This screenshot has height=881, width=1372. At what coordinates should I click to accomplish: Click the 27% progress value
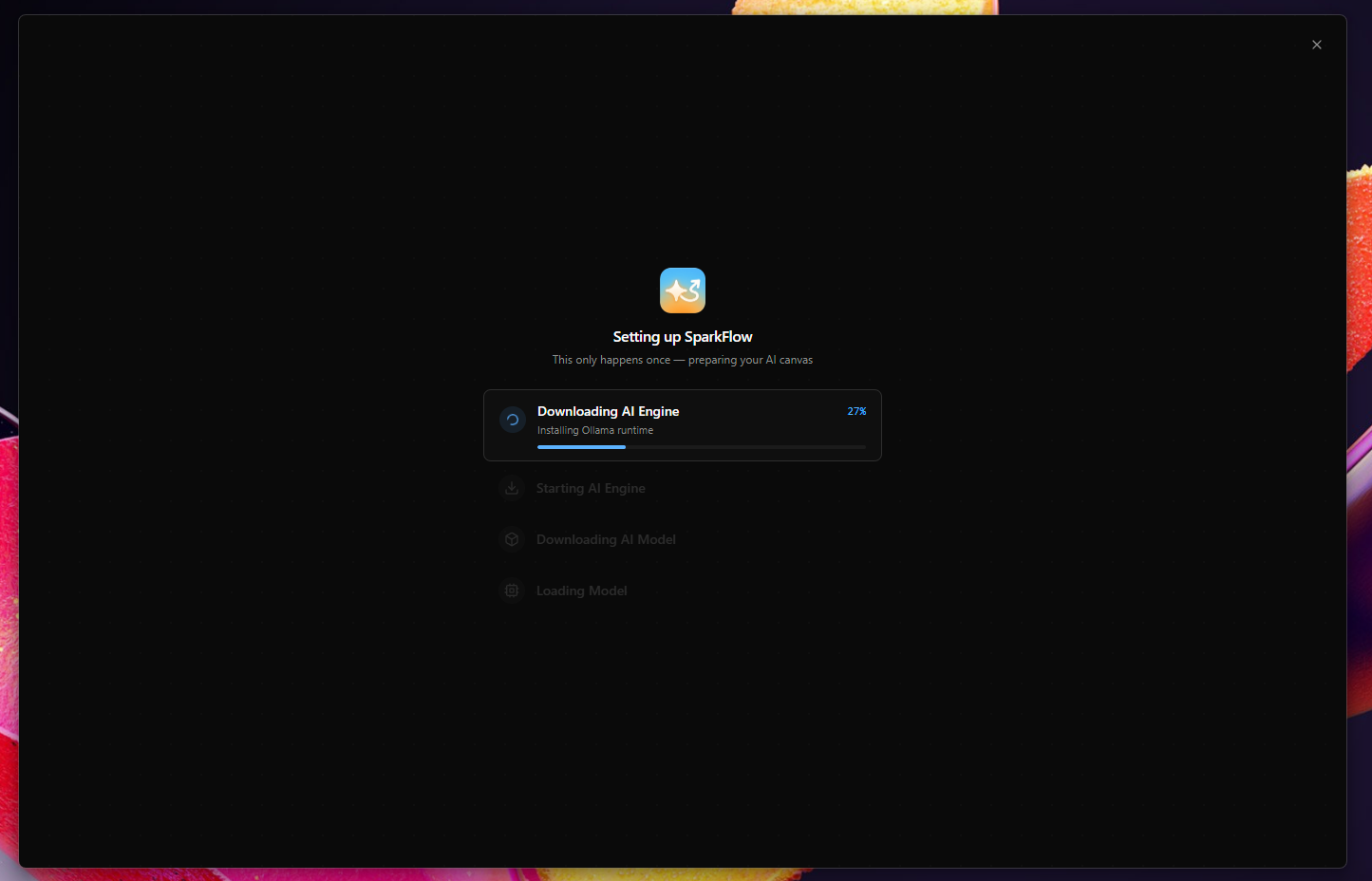(x=856, y=411)
